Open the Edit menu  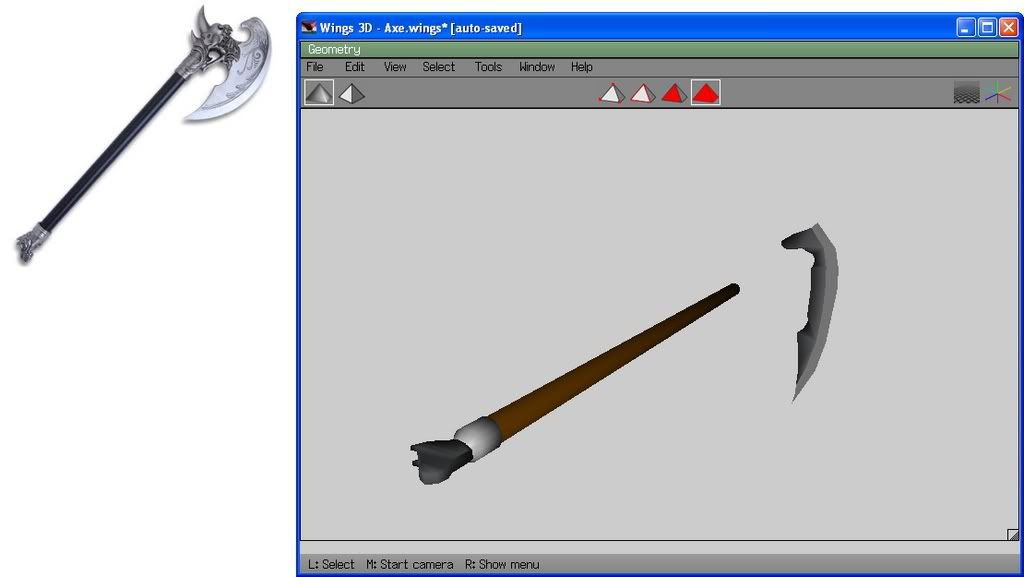point(355,67)
